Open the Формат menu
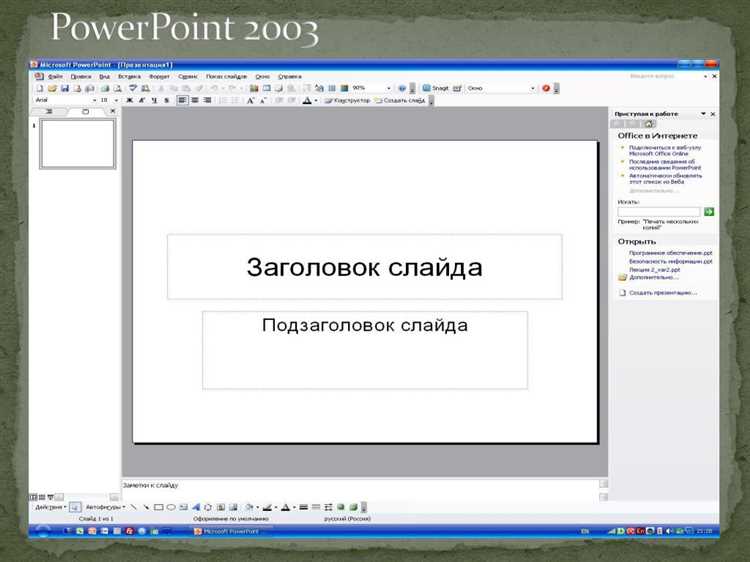The image size is (750, 562). pos(159,77)
